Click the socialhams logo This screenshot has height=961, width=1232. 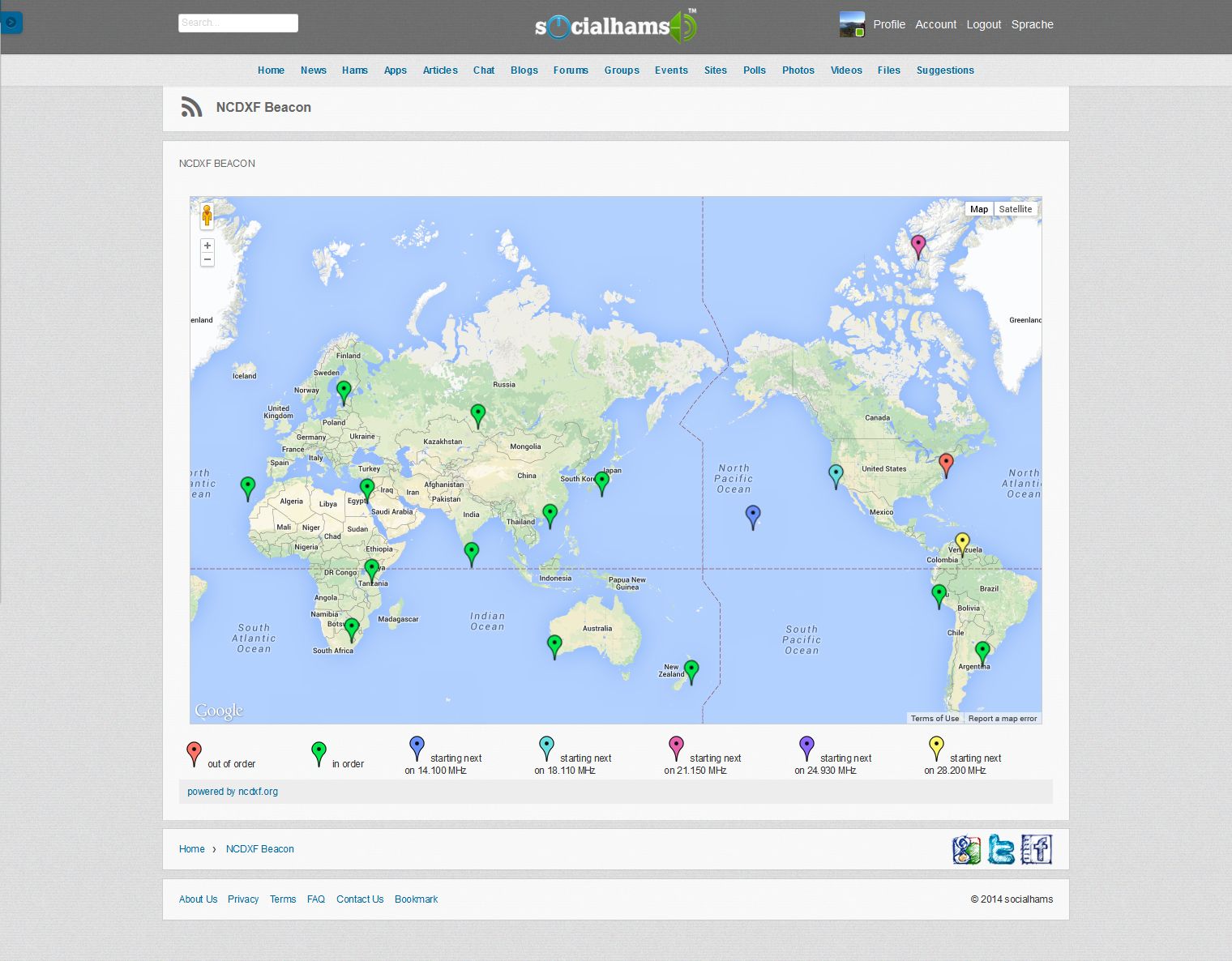616,26
